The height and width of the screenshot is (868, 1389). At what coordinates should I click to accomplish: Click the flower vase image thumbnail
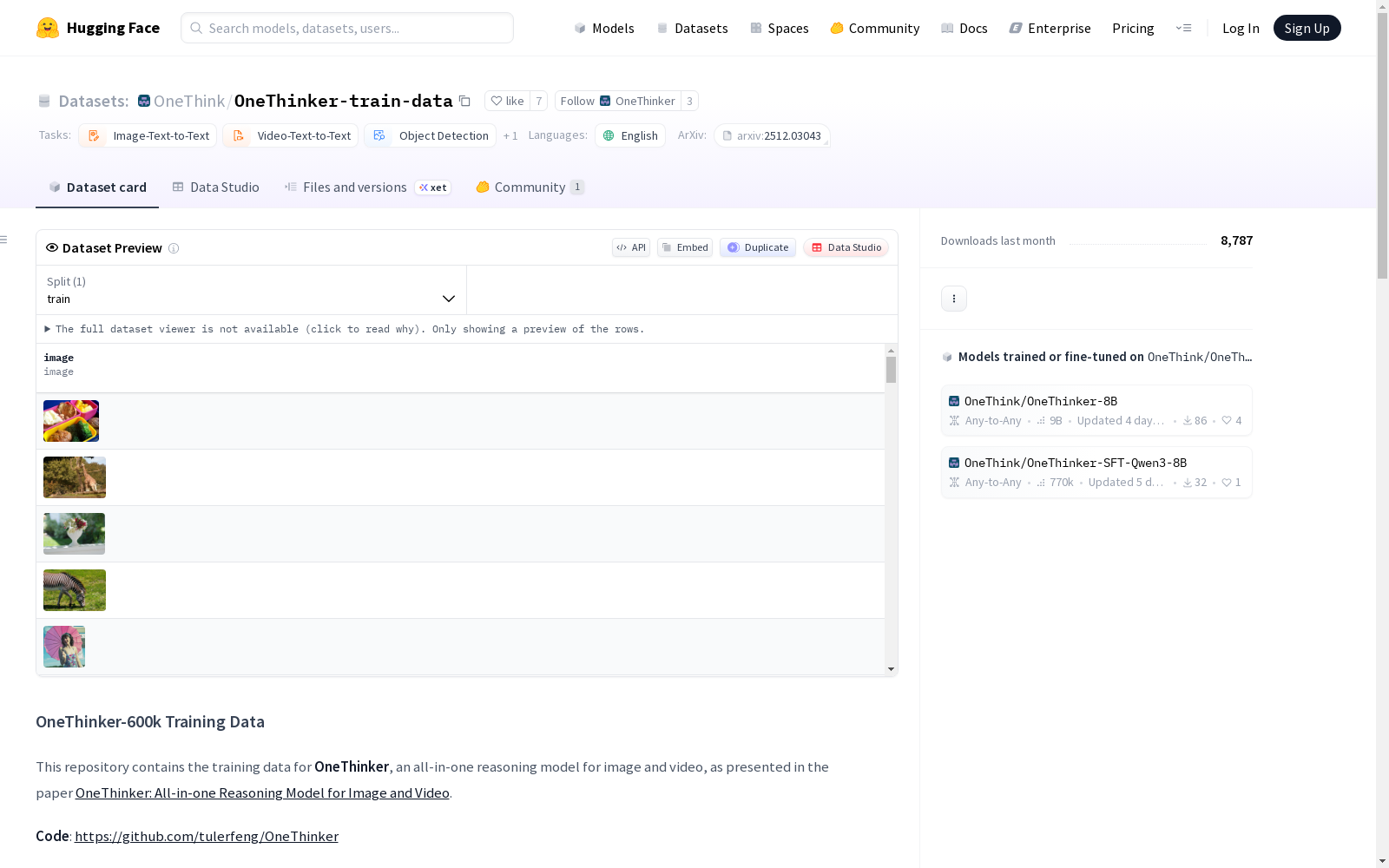75,534
